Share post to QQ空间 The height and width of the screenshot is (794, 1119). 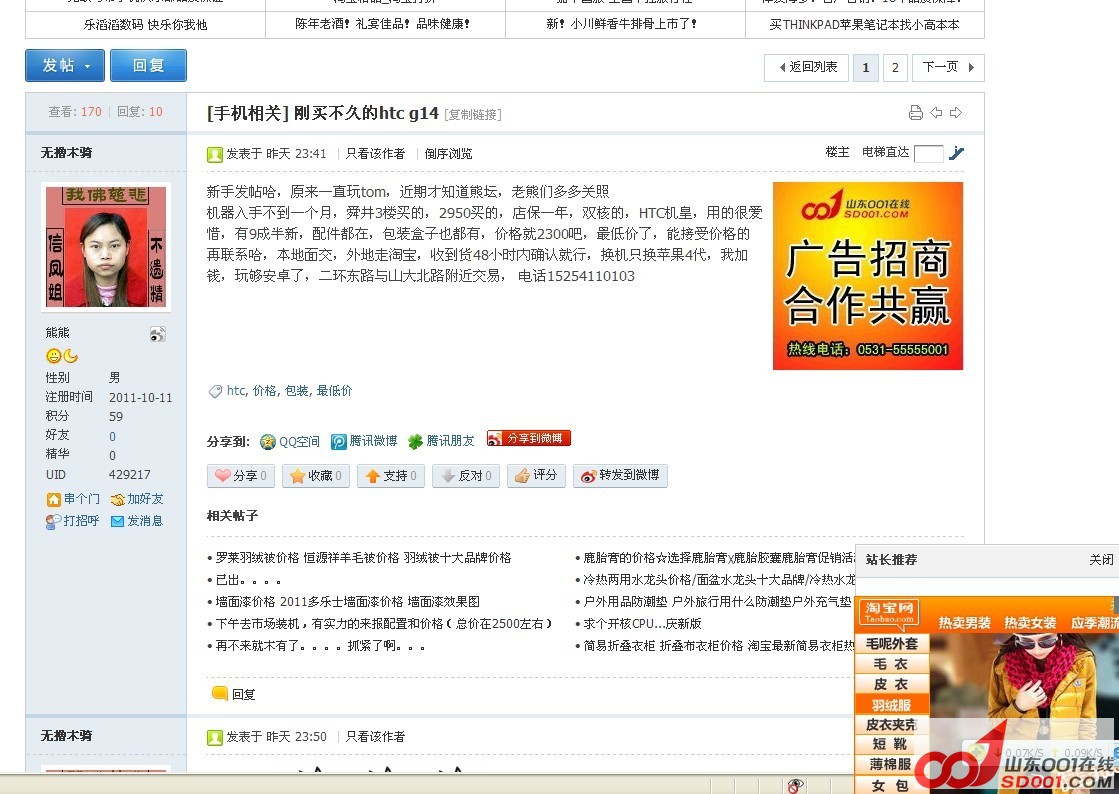tap(290, 441)
